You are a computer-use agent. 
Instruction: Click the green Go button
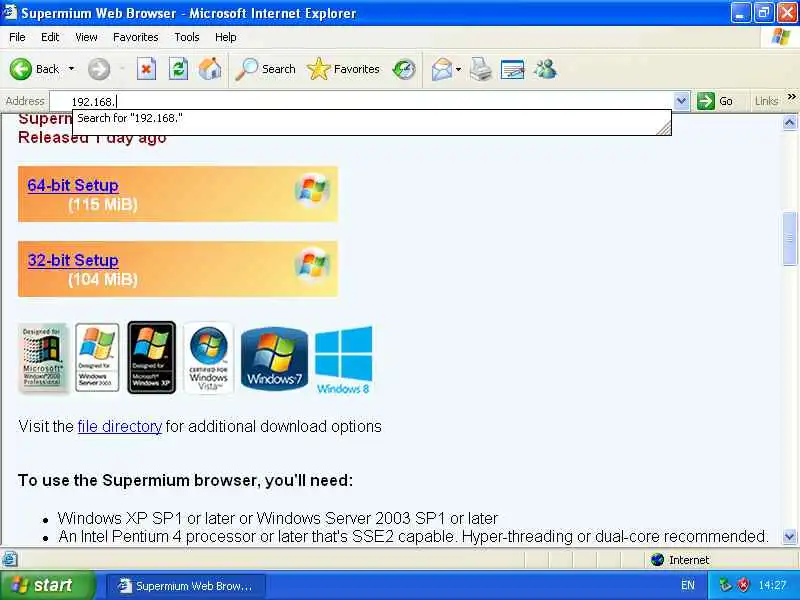pyautogui.click(x=716, y=101)
